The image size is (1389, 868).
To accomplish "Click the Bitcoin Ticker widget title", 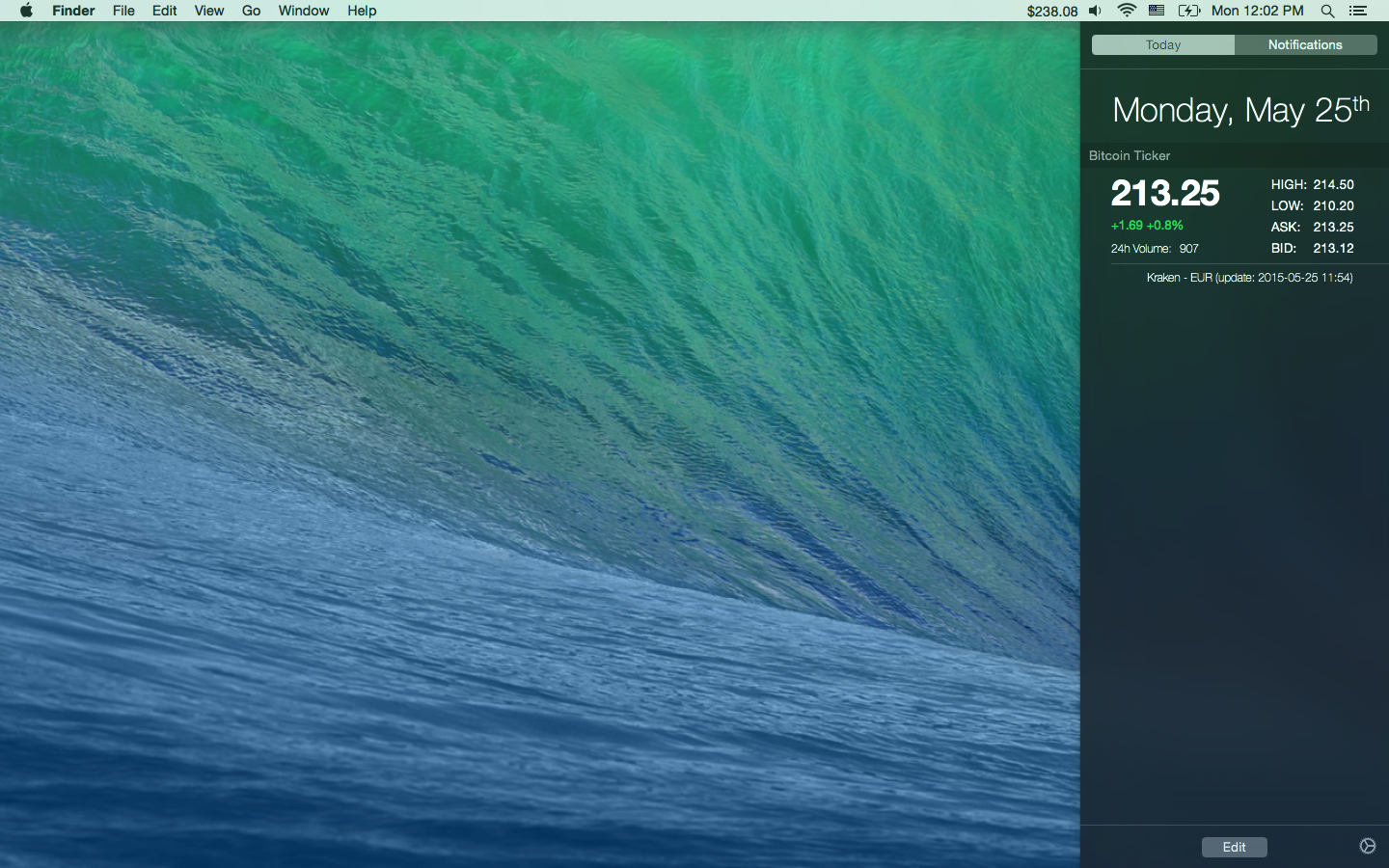I will [x=1129, y=155].
